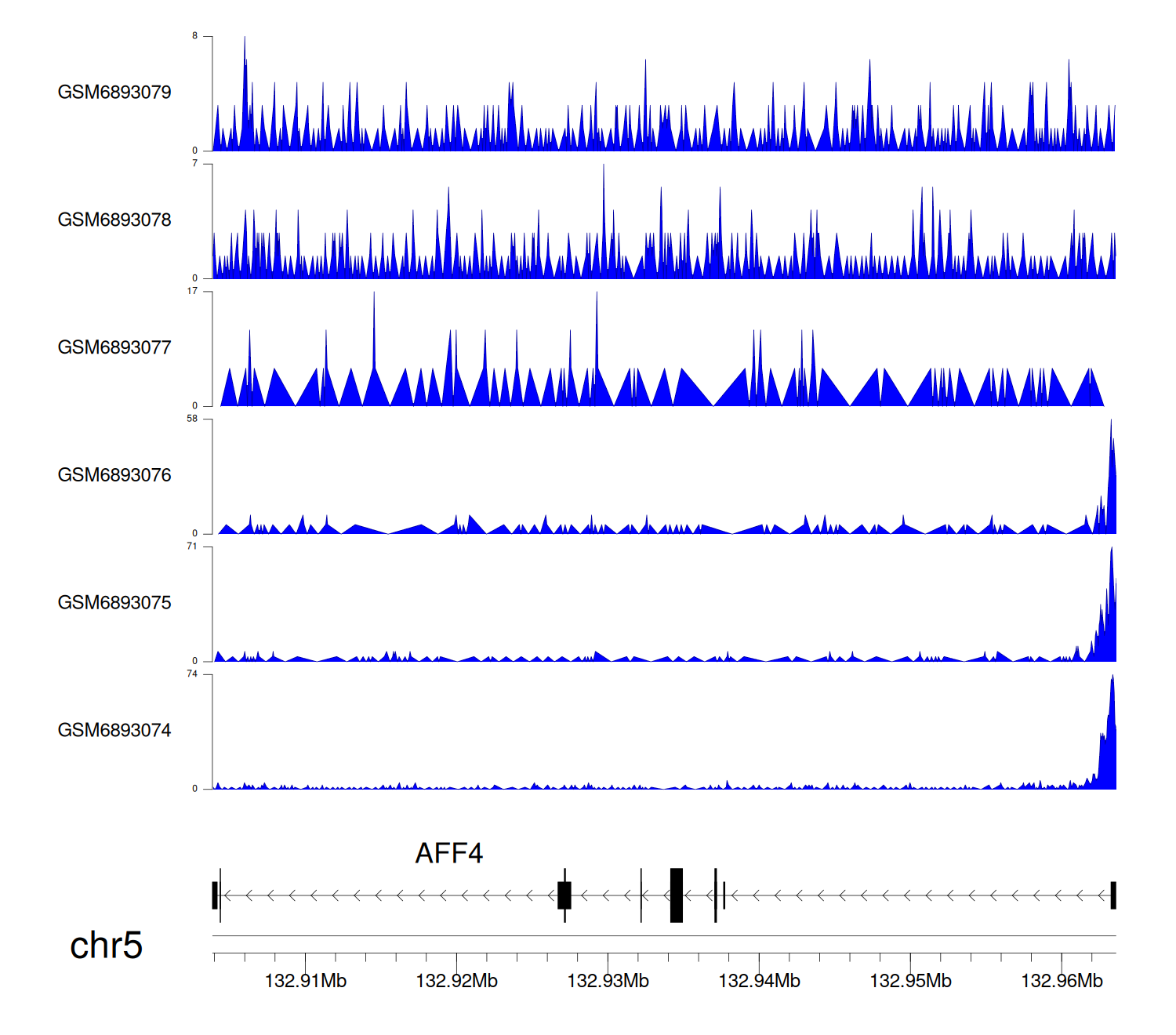Click the 132.91Mb axis tick label
This screenshot has height=1035, width=1176.
[305, 981]
